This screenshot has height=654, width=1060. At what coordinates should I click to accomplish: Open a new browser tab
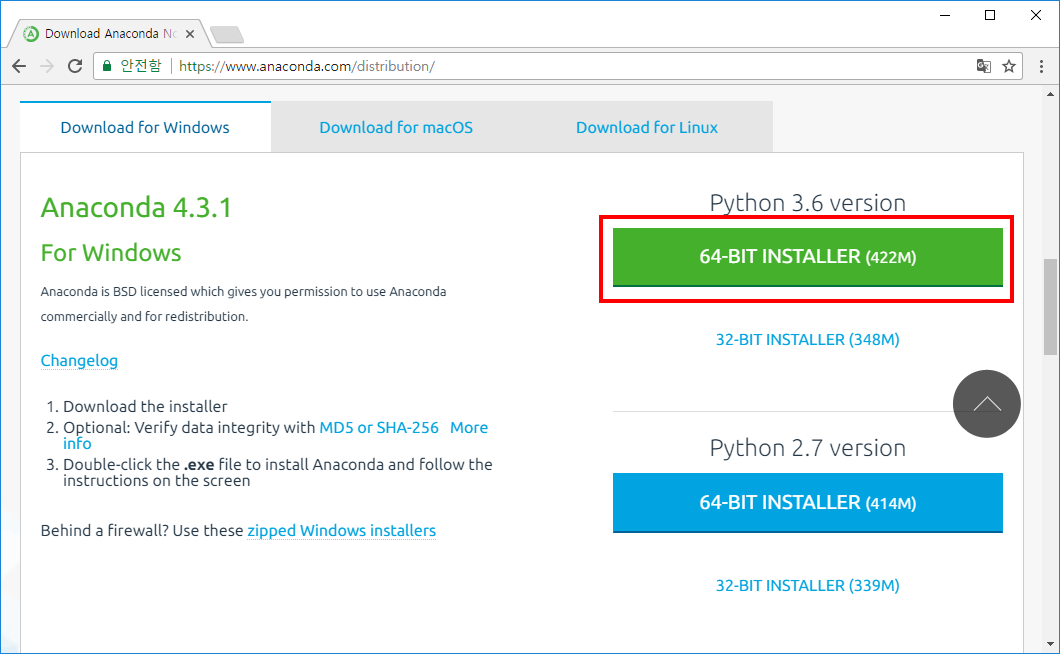tap(226, 34)
